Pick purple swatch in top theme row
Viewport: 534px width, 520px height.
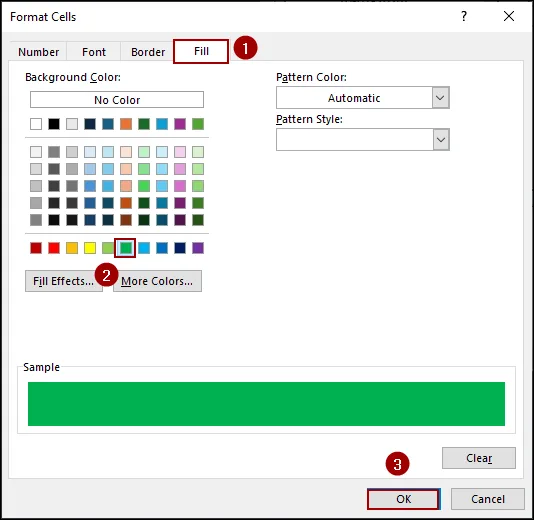[x=180, y=124]
